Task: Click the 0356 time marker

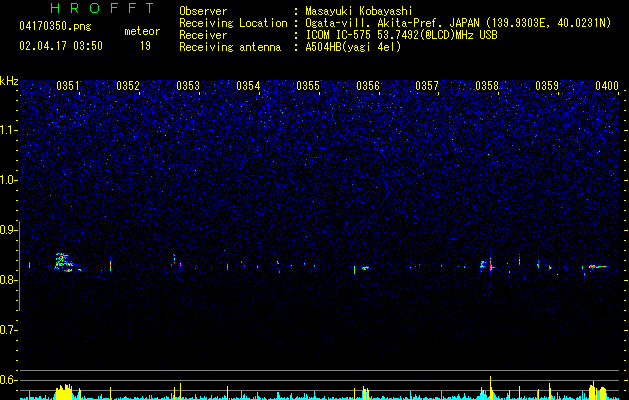Action: (368, 86)
